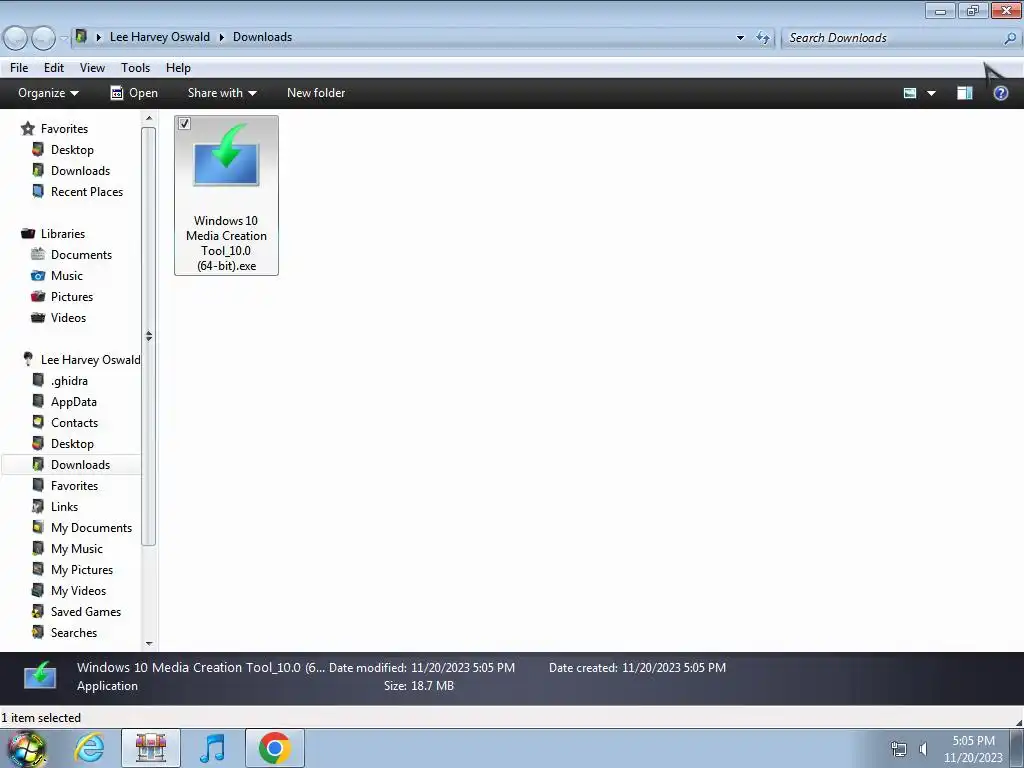Click the network tray icon

[x=899, y=749]
